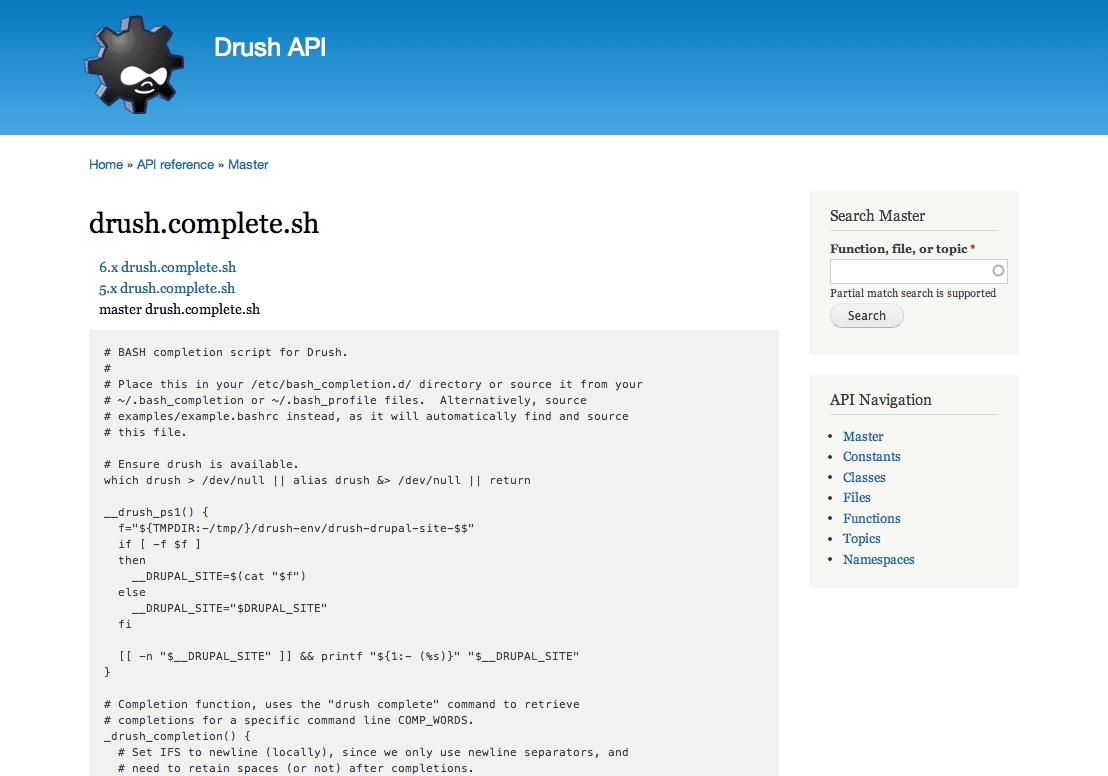Click the '# BASH completion script for Drush.' line
This screenshot has width=1108, height=776.
(225, 352)
